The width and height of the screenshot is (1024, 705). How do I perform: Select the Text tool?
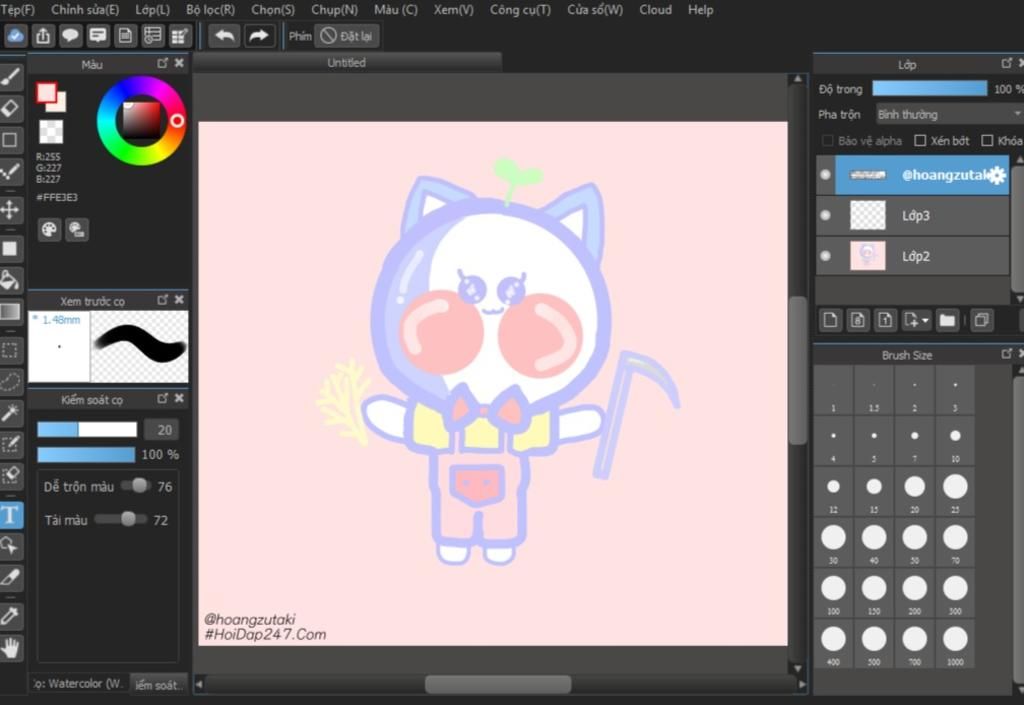11,515
